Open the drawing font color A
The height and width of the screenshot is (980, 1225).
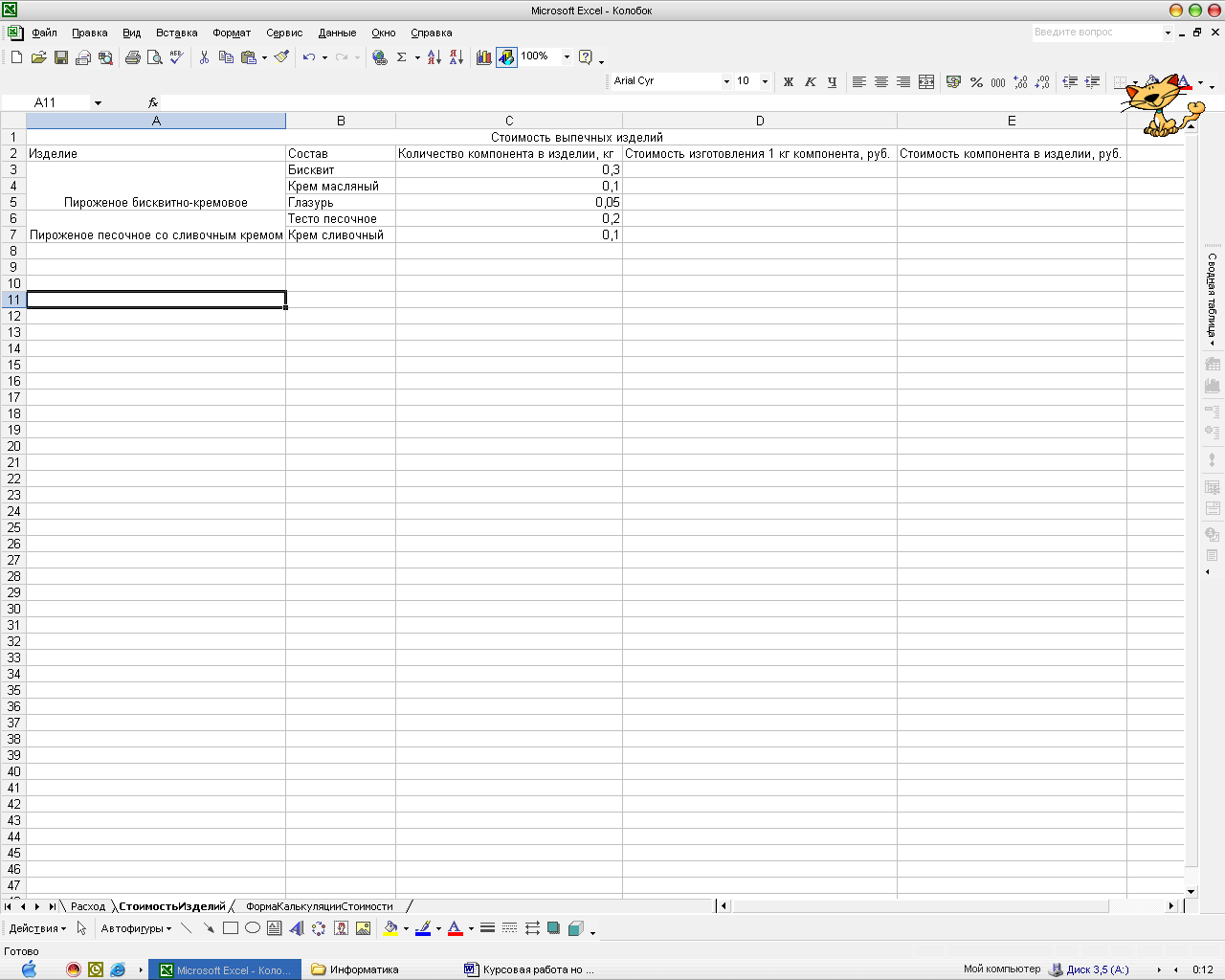456,928
